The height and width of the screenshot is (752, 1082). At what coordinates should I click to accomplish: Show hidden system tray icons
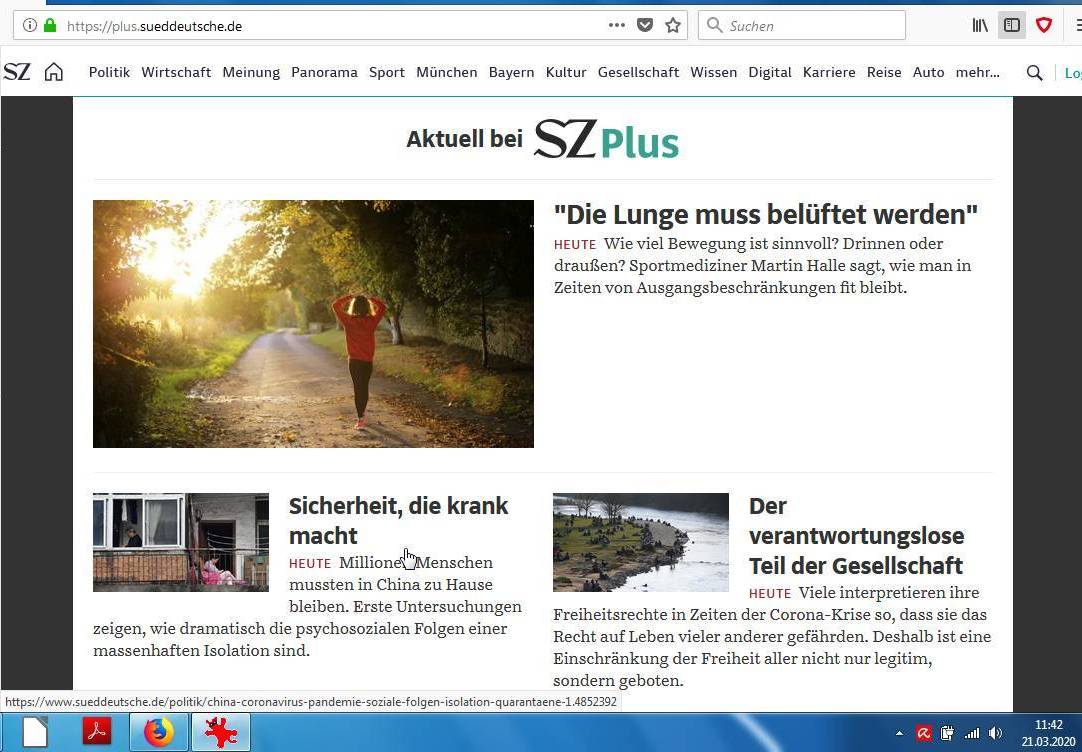click(x=899, y=733)
